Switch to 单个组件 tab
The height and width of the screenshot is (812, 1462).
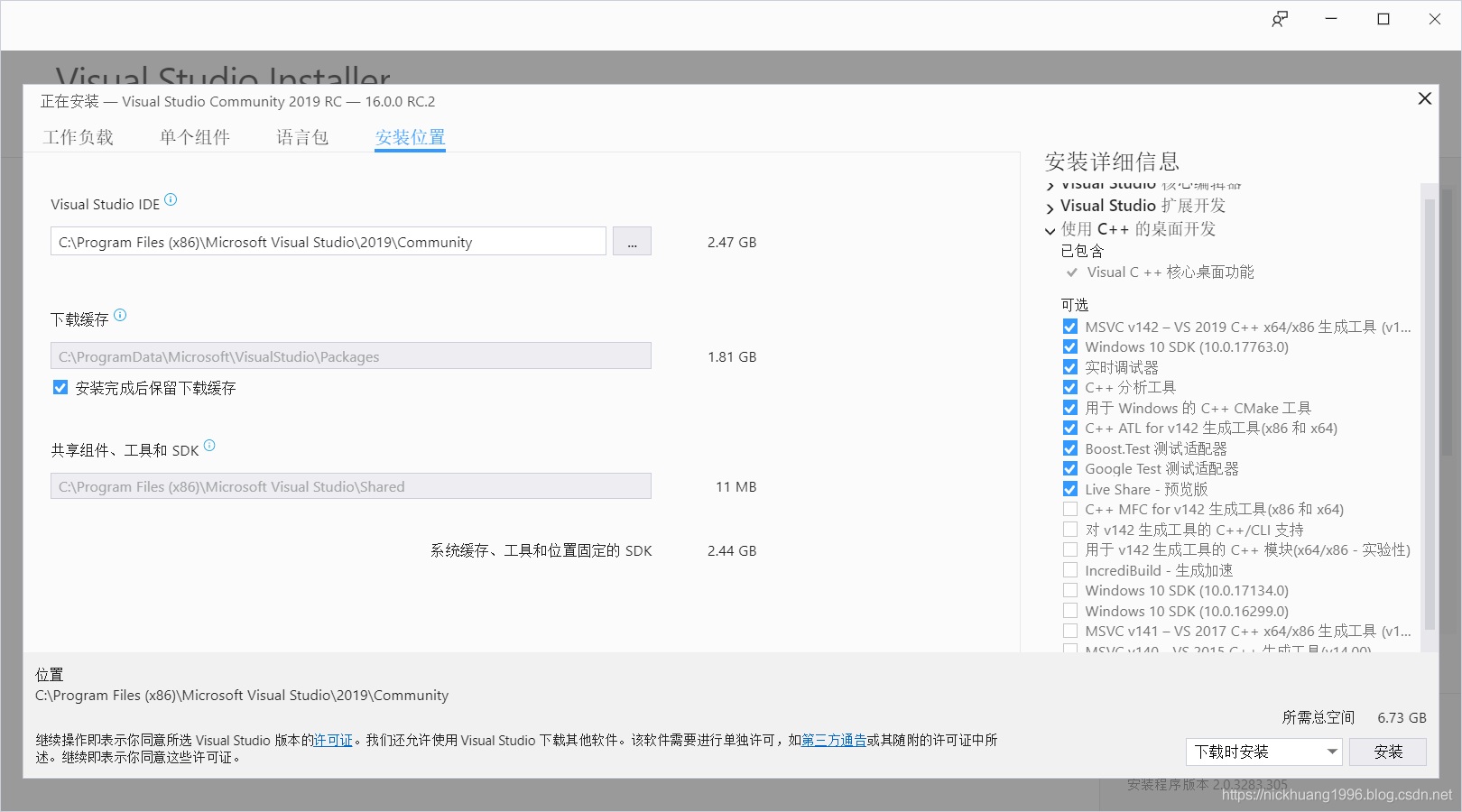click(195, 137)
